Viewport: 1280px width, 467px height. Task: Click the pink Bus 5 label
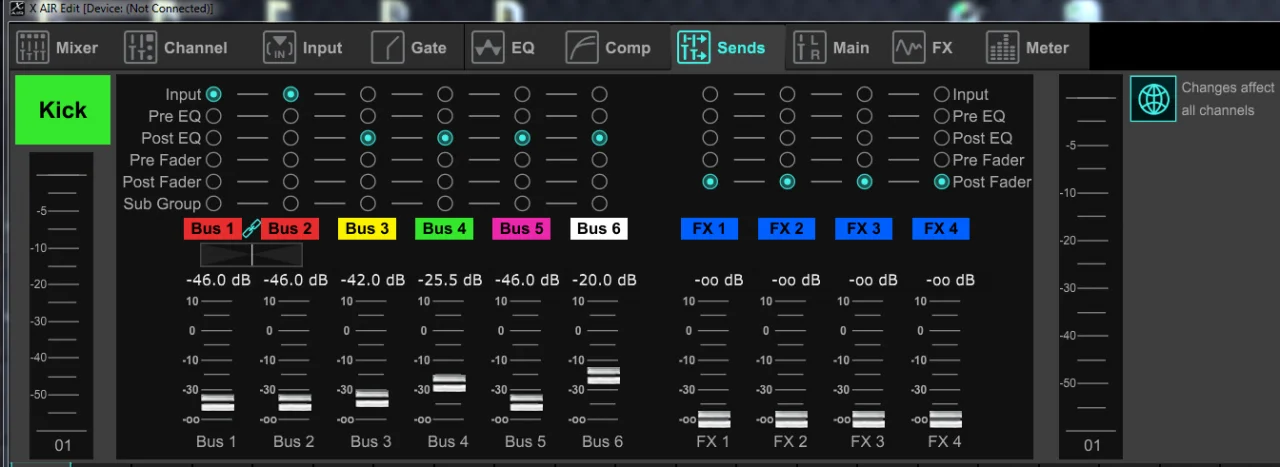[522, 229]
